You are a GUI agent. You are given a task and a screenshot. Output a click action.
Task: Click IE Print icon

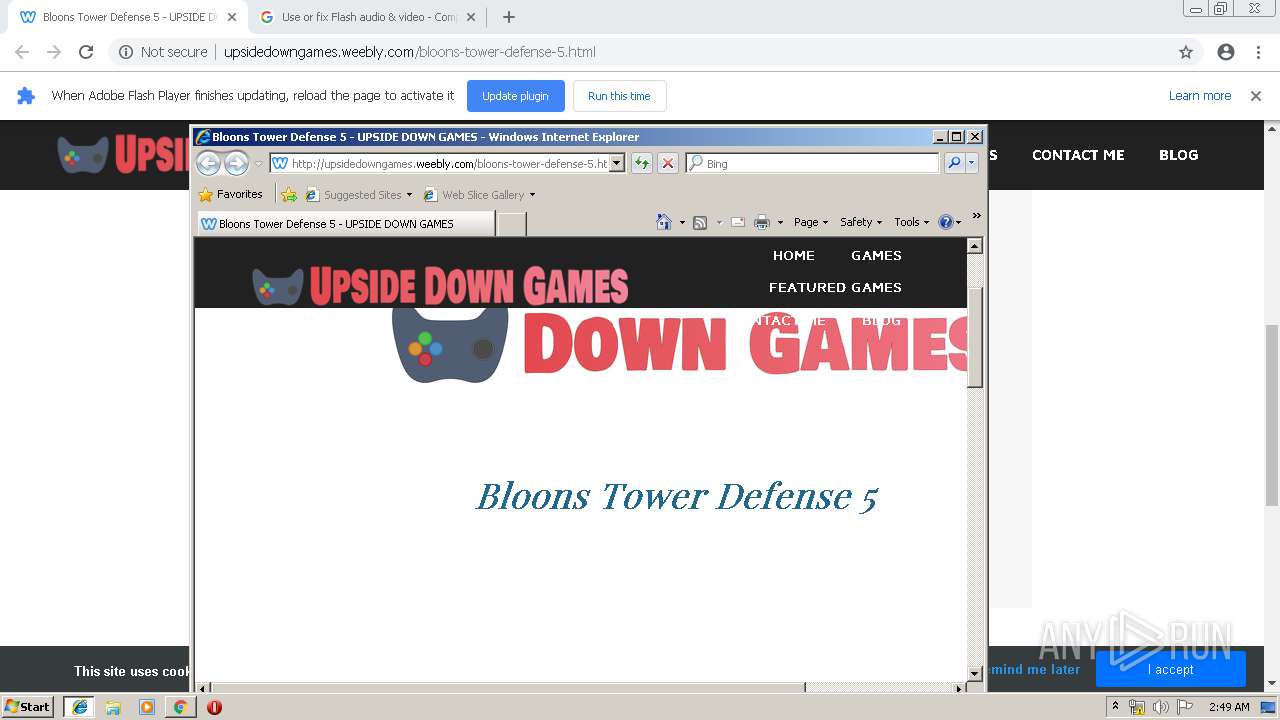click(x=761, y=222)
